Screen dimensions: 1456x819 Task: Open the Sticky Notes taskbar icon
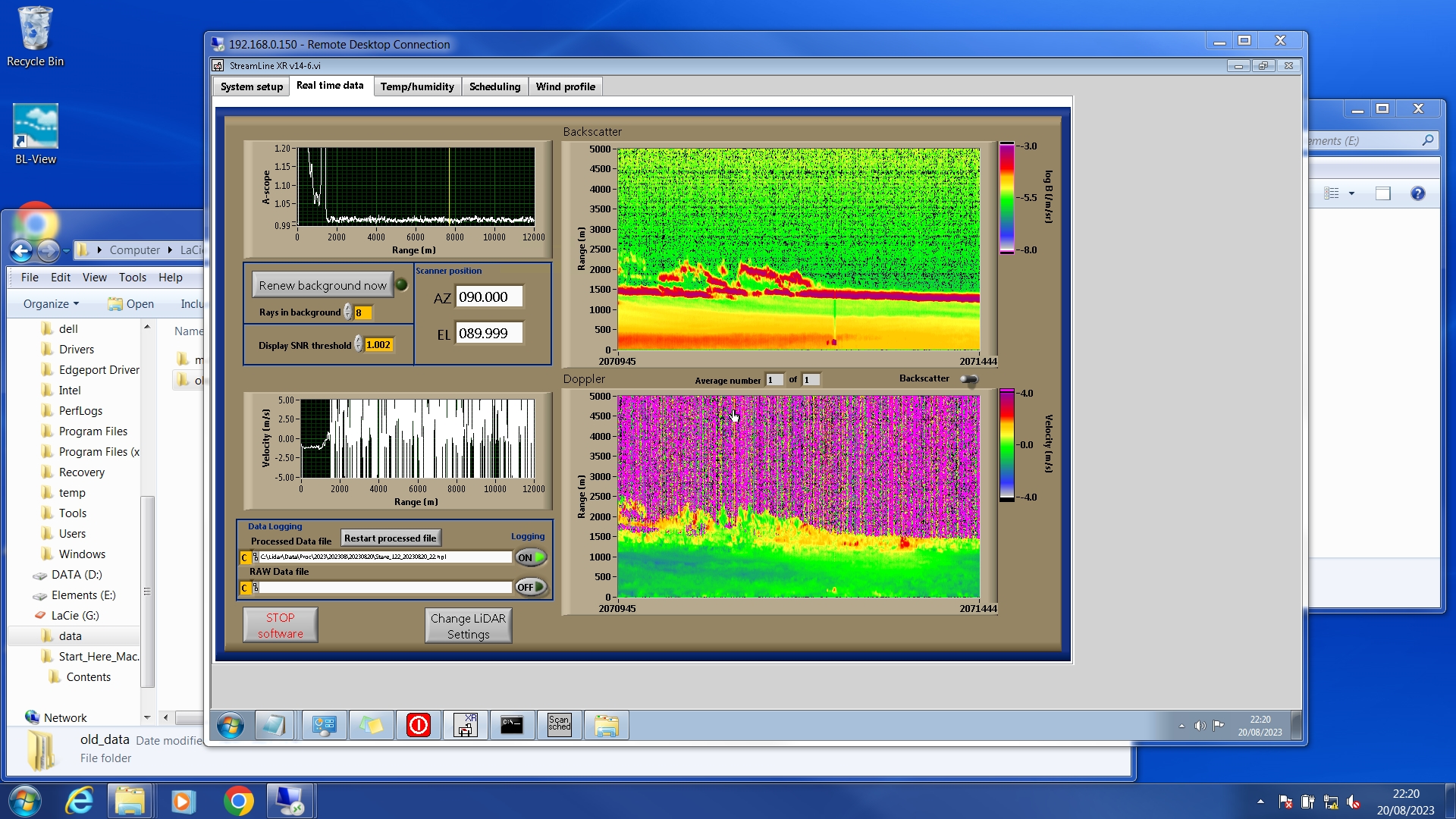tap(371, 726)
